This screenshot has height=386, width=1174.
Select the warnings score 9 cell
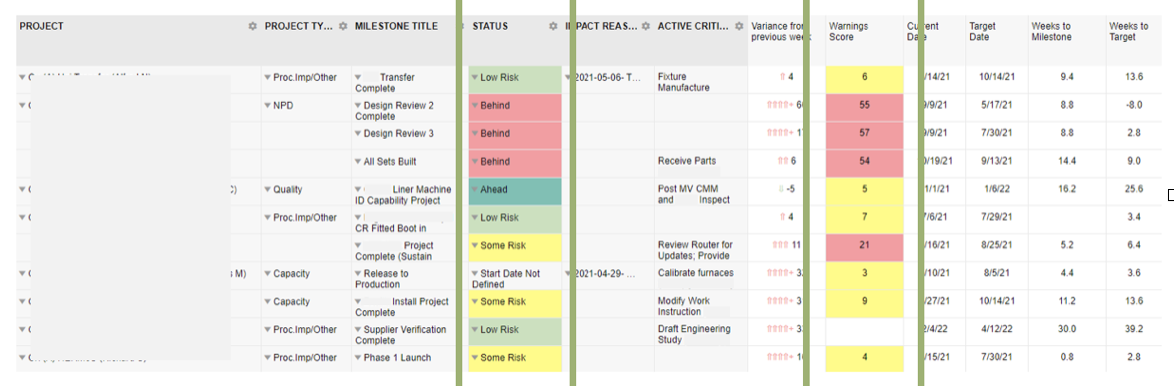[864, 304]
